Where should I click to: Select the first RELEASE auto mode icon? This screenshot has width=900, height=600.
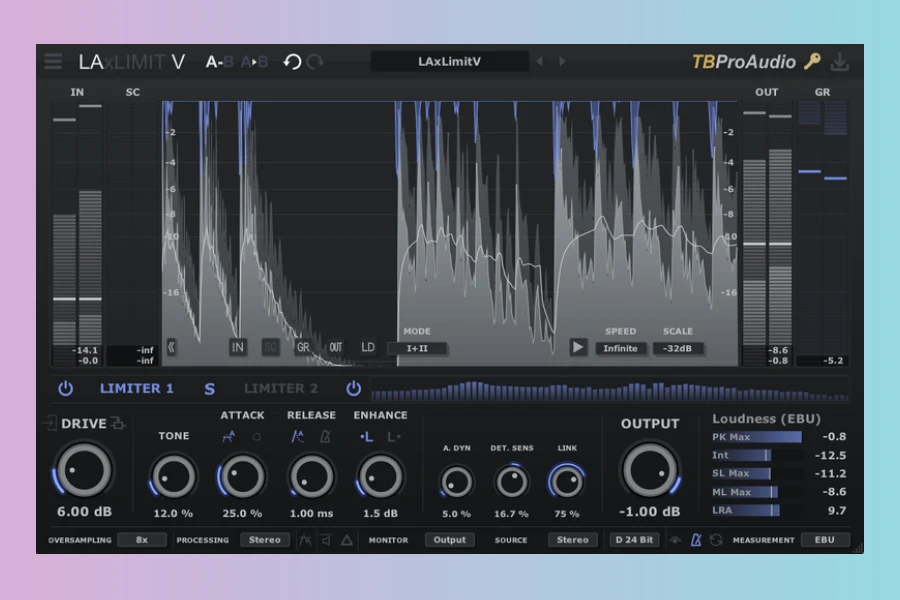(x=297, y=436)
